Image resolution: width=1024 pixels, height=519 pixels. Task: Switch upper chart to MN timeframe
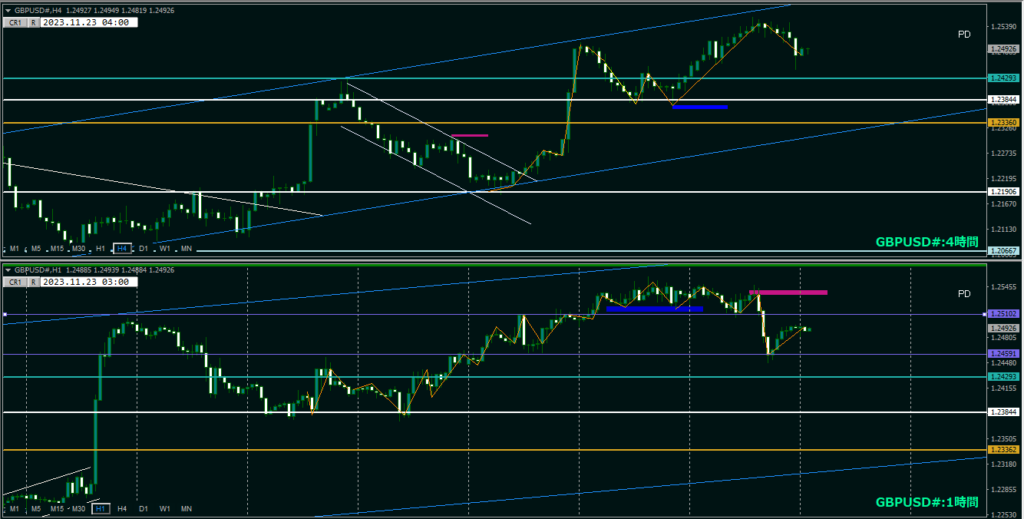pos(186,249)
